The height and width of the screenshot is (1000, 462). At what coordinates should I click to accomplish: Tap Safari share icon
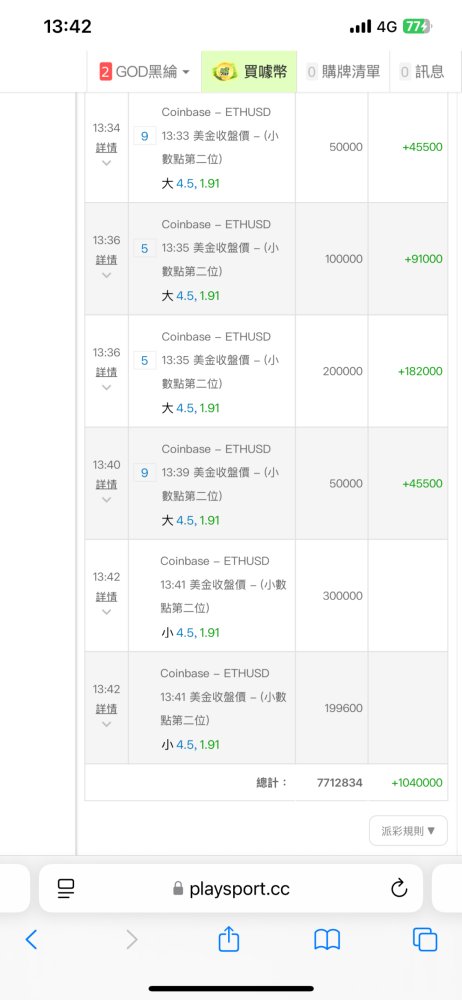click(x=228, y=939)
